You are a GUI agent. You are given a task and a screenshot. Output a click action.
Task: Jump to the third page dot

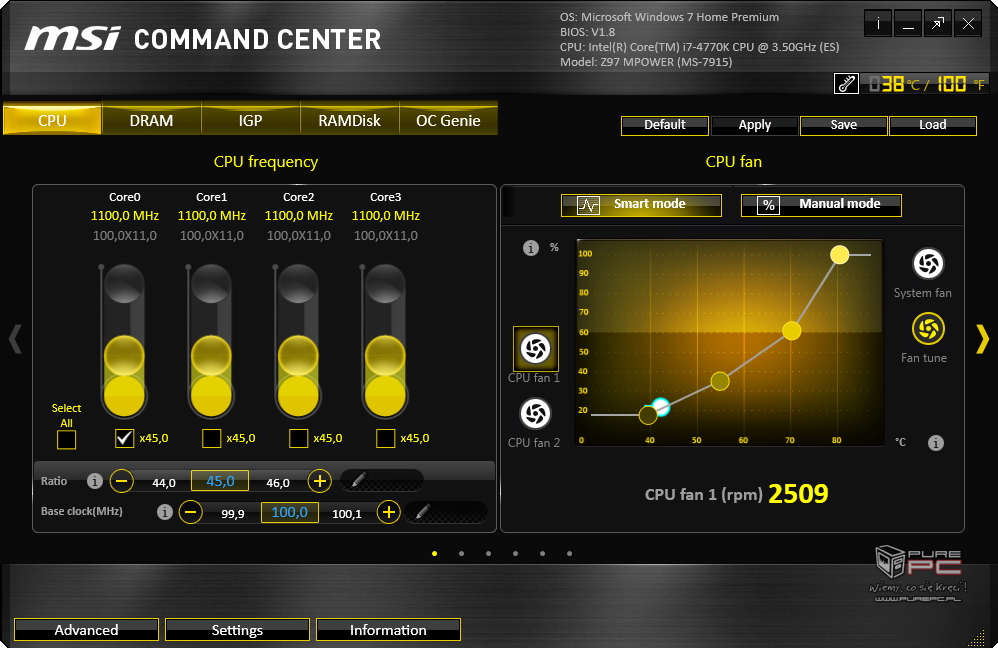[488, 554]
